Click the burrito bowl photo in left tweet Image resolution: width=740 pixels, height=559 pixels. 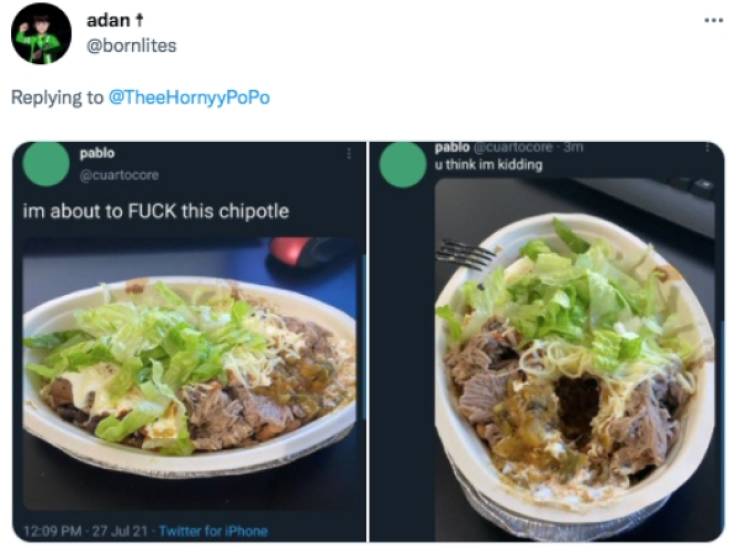pyautogui.click(x=190, y=374)
